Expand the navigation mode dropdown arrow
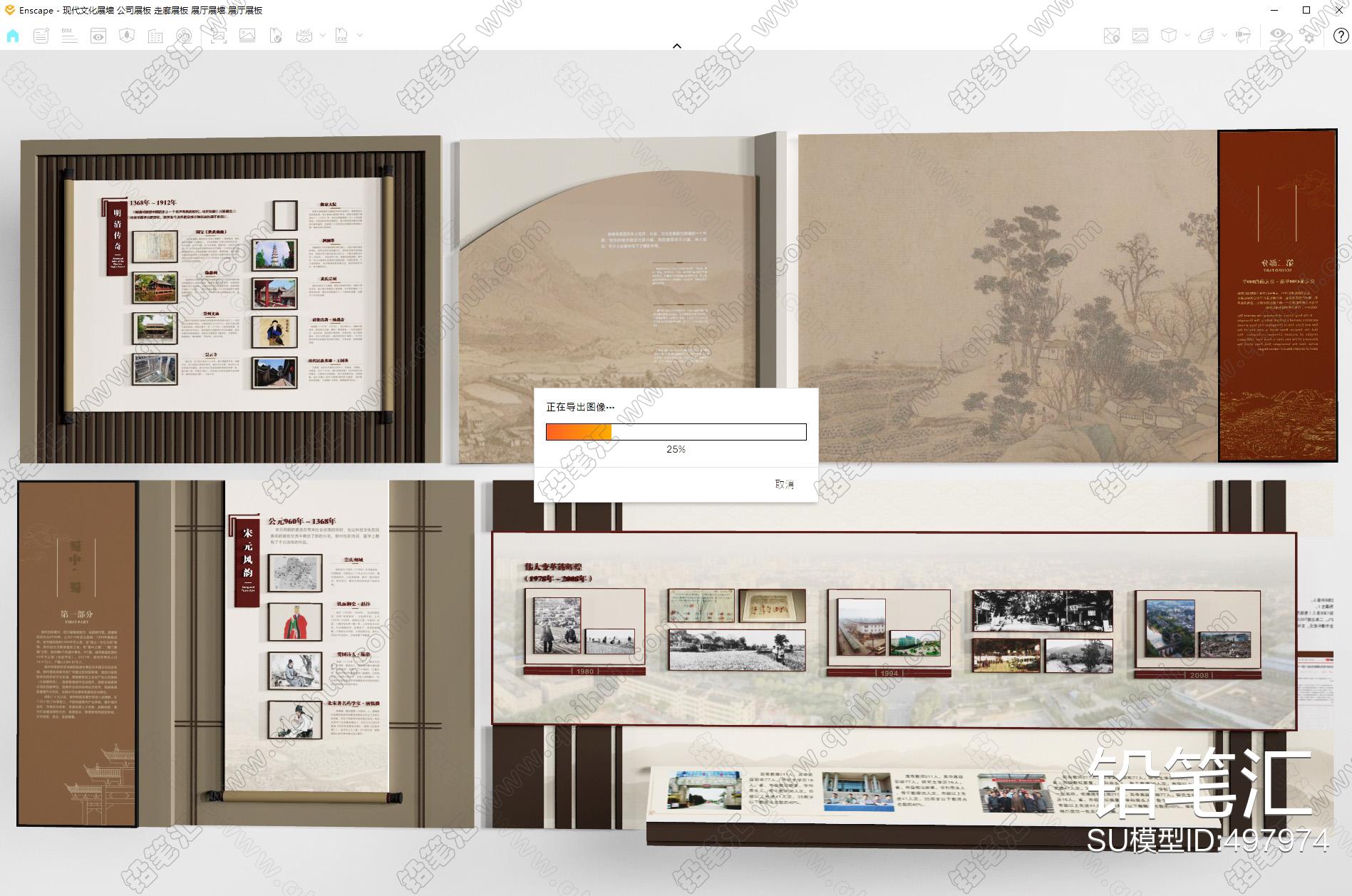Screen dimensions: 1352x896 tap(1224, 36)
